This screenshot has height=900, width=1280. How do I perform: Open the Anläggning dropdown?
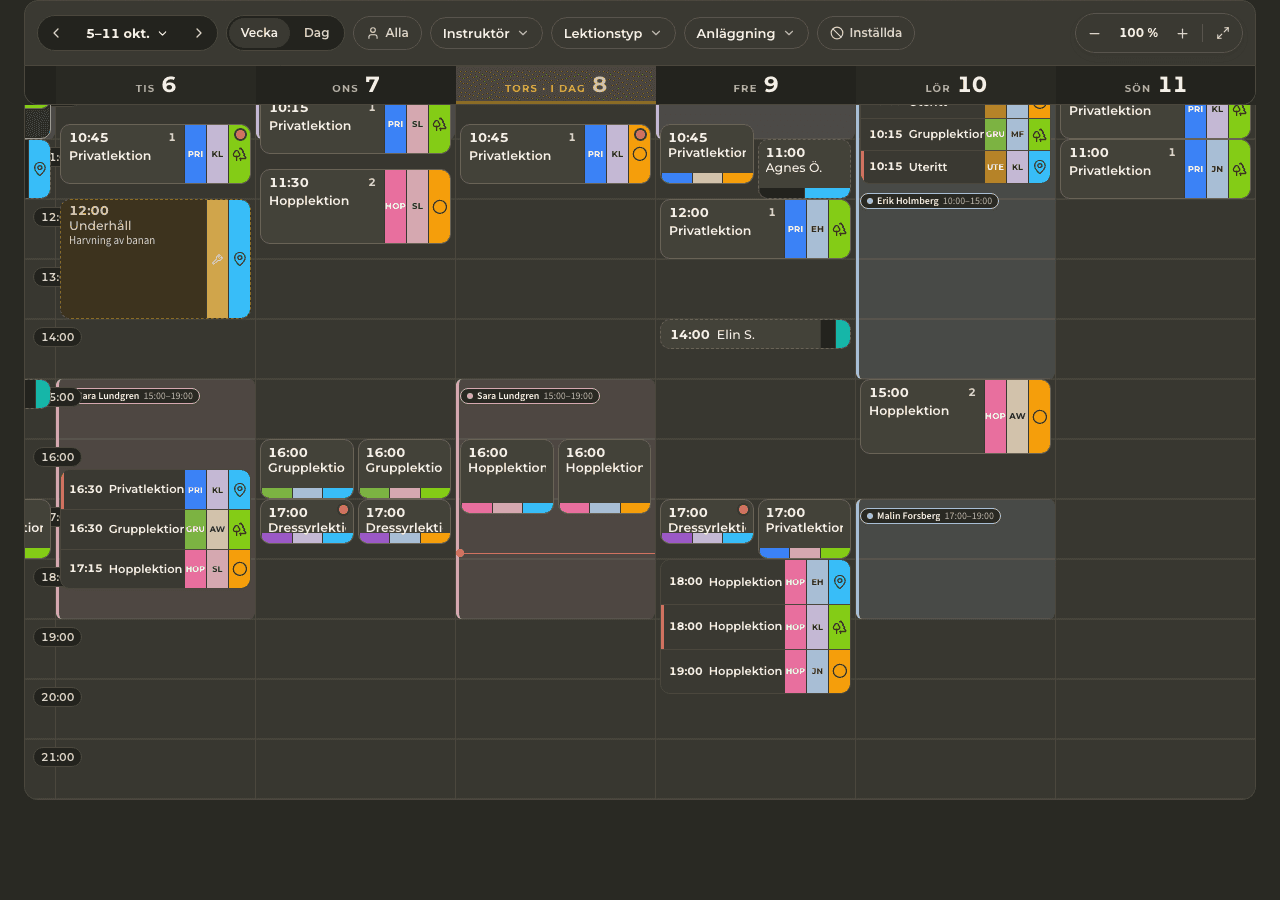[746, 33]
